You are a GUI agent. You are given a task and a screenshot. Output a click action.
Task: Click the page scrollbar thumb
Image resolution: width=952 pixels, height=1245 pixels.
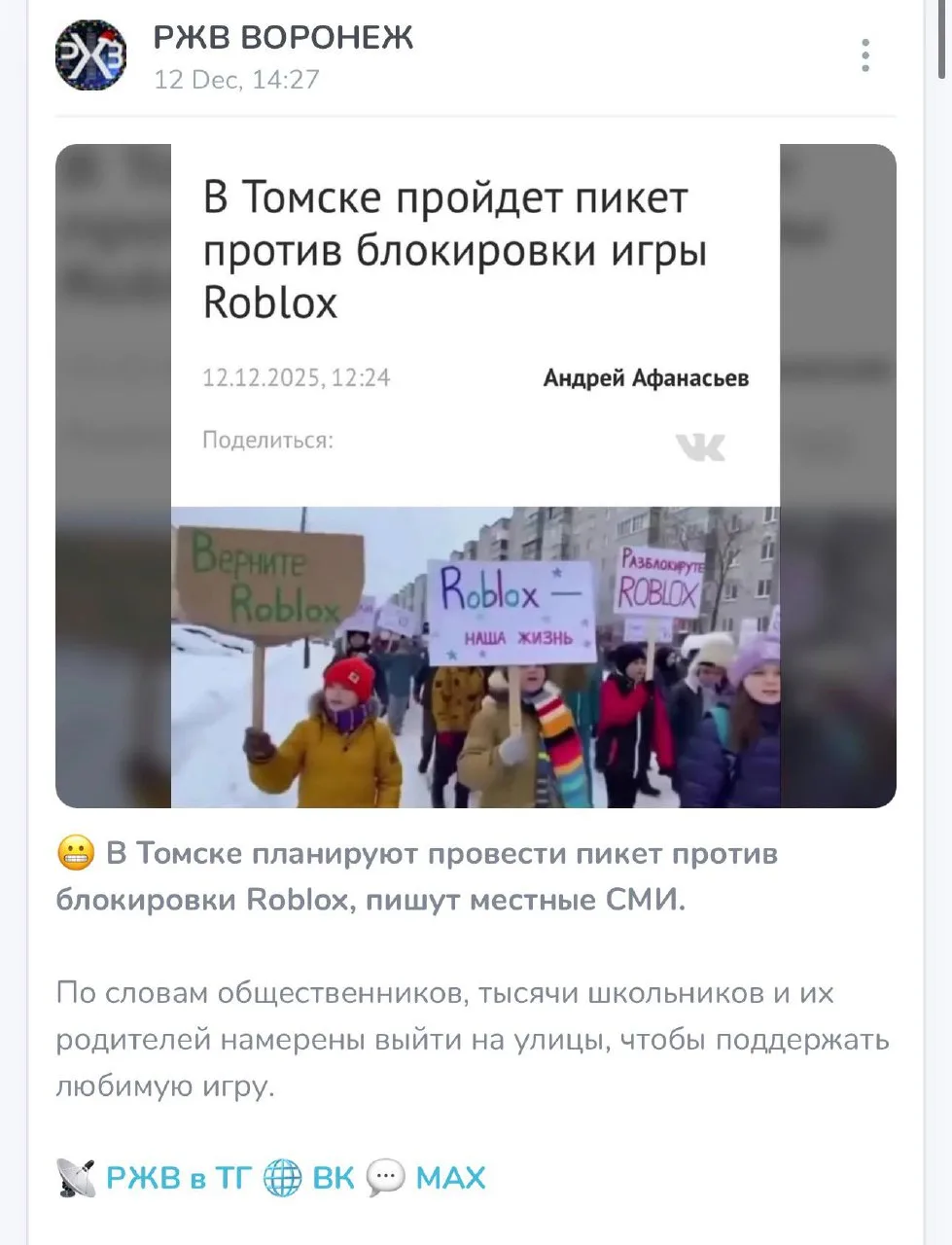[x=942, y=39]
